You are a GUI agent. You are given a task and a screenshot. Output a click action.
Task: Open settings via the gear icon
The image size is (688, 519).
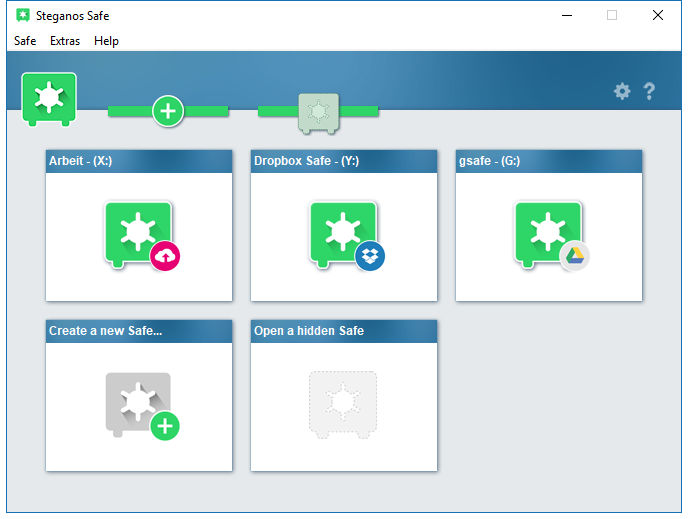[x=622, y=91]
